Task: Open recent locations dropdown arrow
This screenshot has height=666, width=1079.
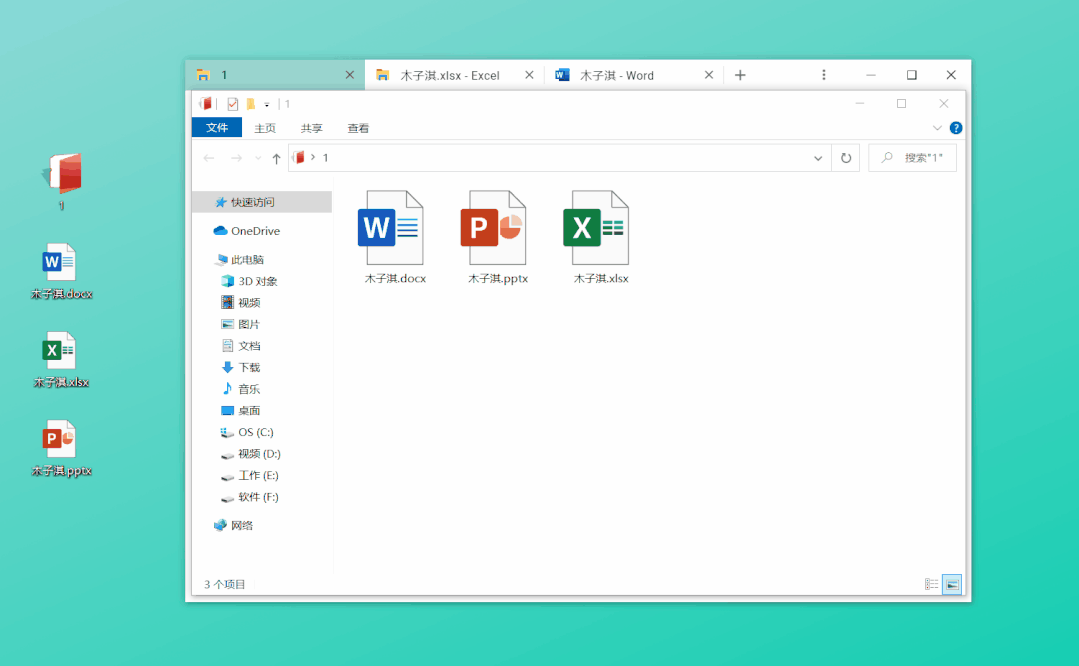Action: [x=258, y=158]
